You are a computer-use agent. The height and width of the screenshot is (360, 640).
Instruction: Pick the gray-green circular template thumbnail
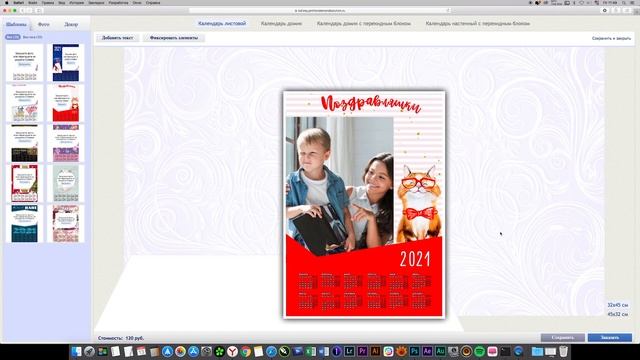click(x=66, y=183)
